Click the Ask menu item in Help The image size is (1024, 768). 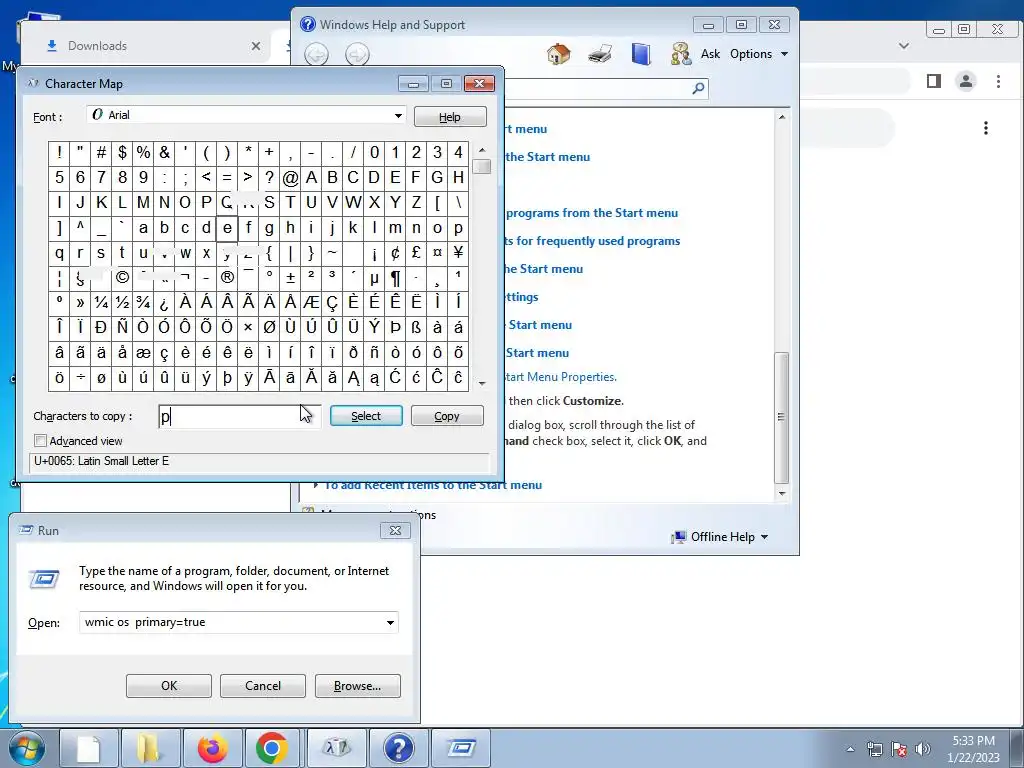711,54
